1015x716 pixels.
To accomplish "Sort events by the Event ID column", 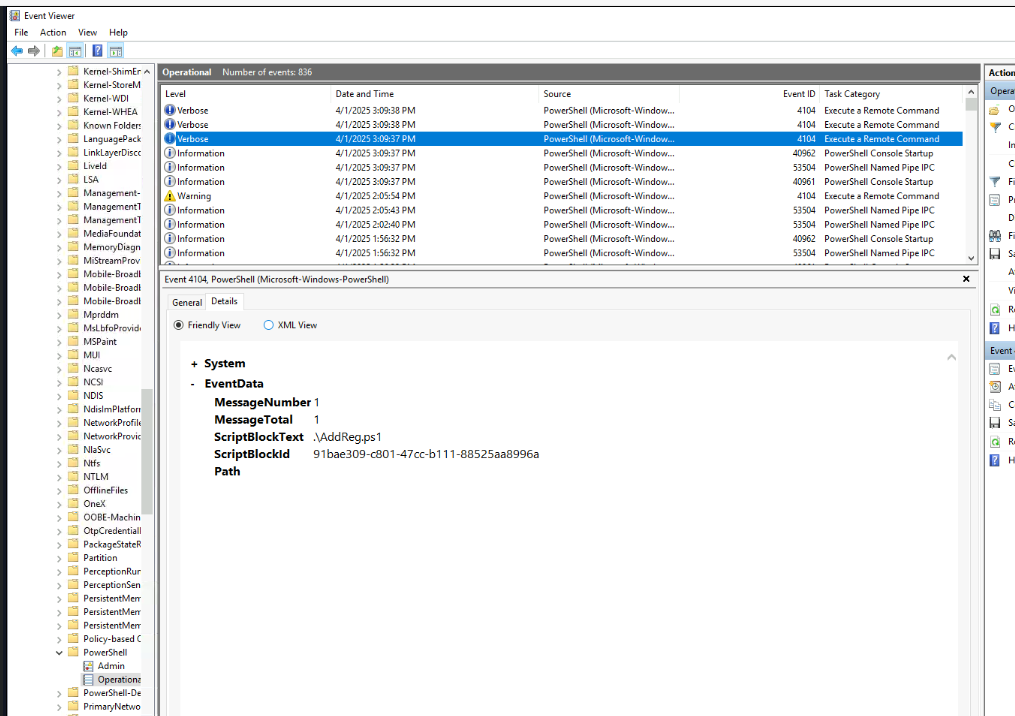I will point(798,94).
